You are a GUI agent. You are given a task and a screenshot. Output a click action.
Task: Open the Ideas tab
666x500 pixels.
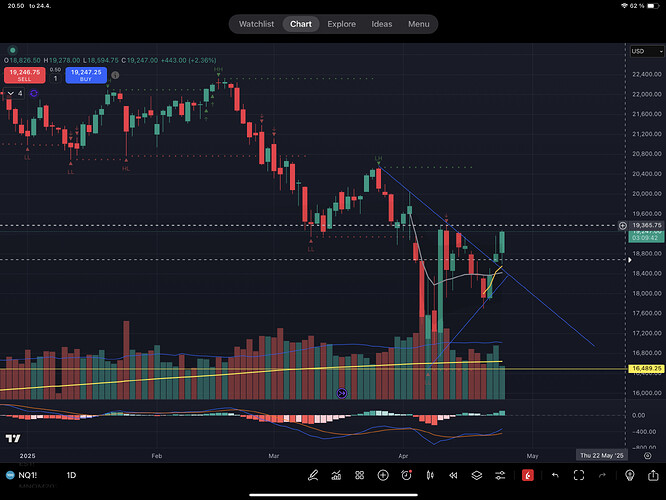[x=382, y=24]
